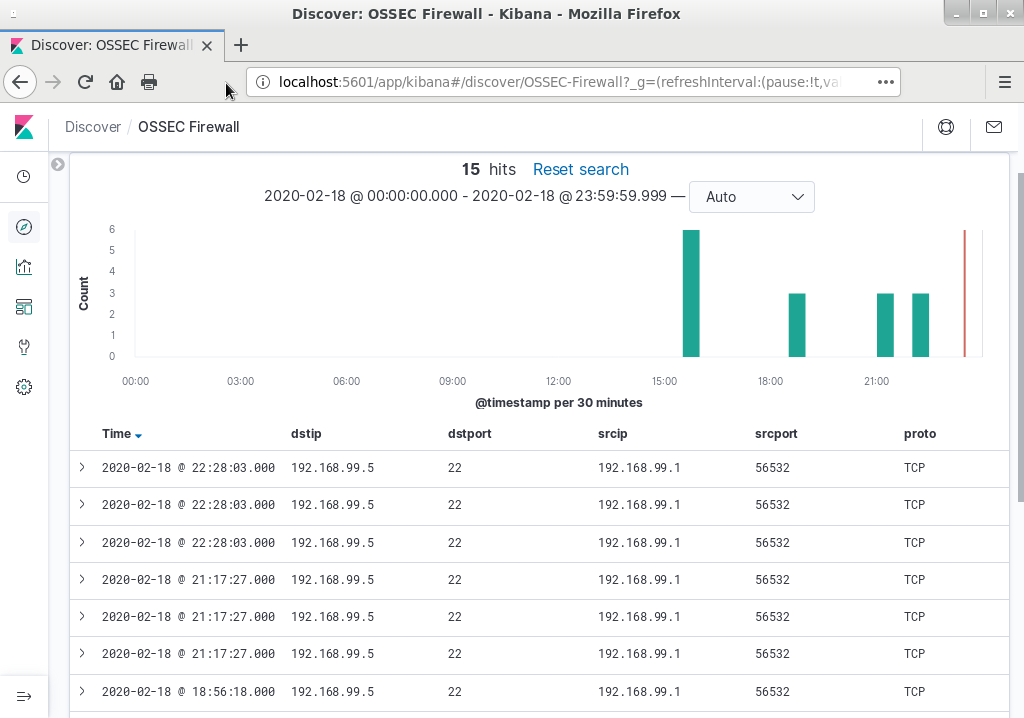The image size is (1024, 718).
Task: Click the page vertical scrollbar
Action: pos(1020,338)
